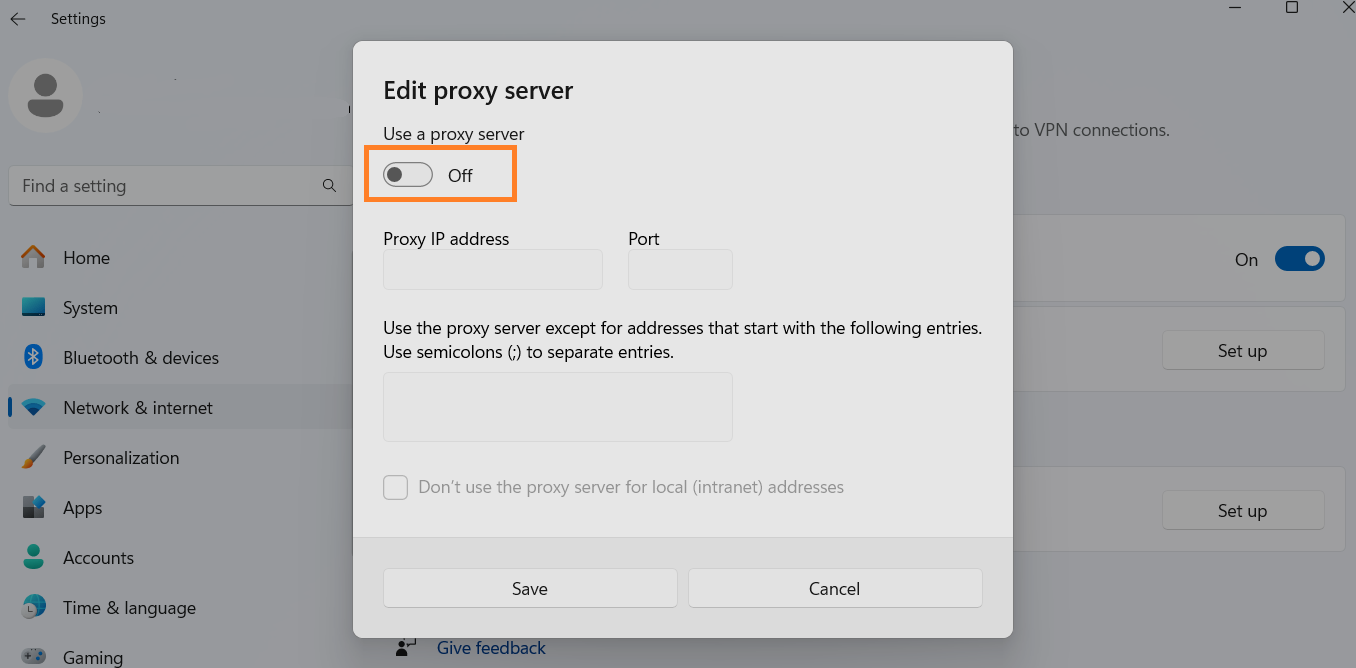Toggle the On switch in background Settings page

point(1299,259)
